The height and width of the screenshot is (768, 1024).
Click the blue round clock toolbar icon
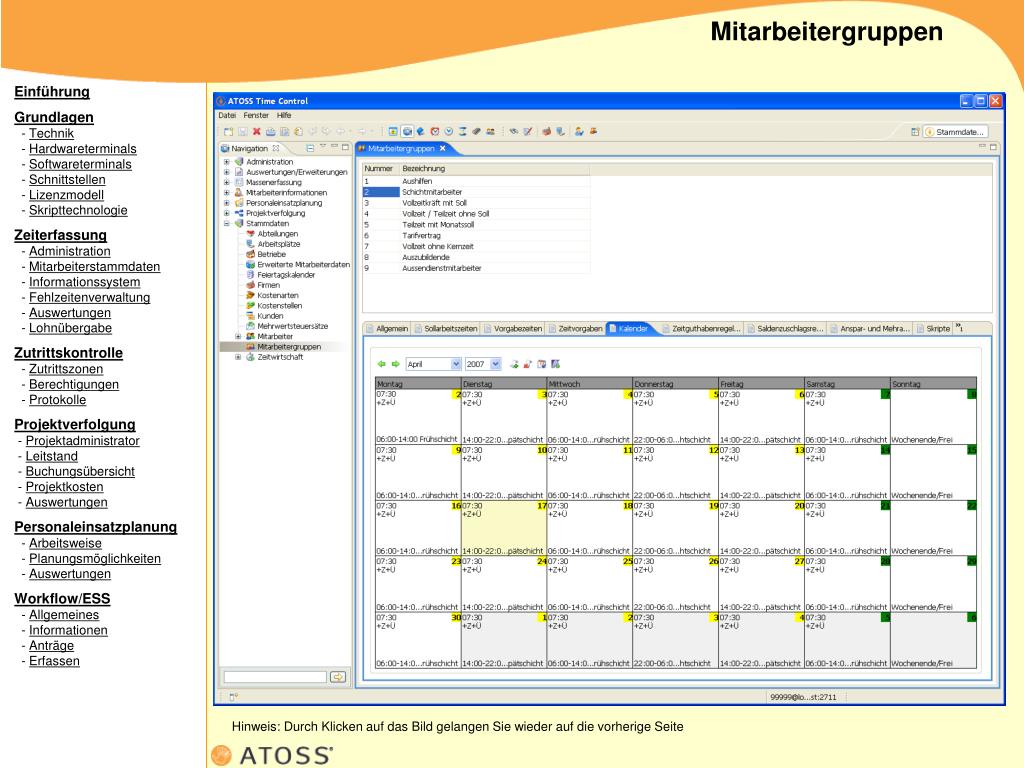click(449, 132)
